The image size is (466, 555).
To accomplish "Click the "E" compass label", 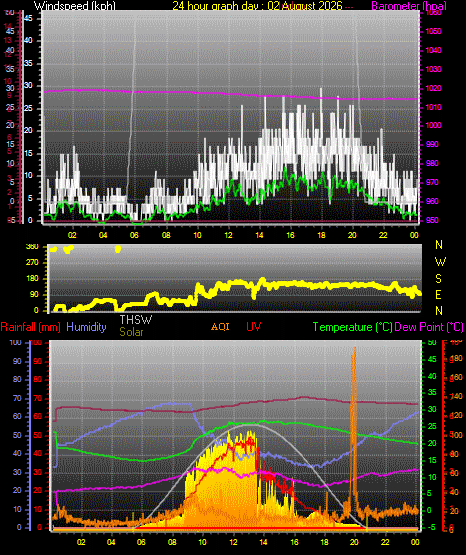I will pos(438,294).
